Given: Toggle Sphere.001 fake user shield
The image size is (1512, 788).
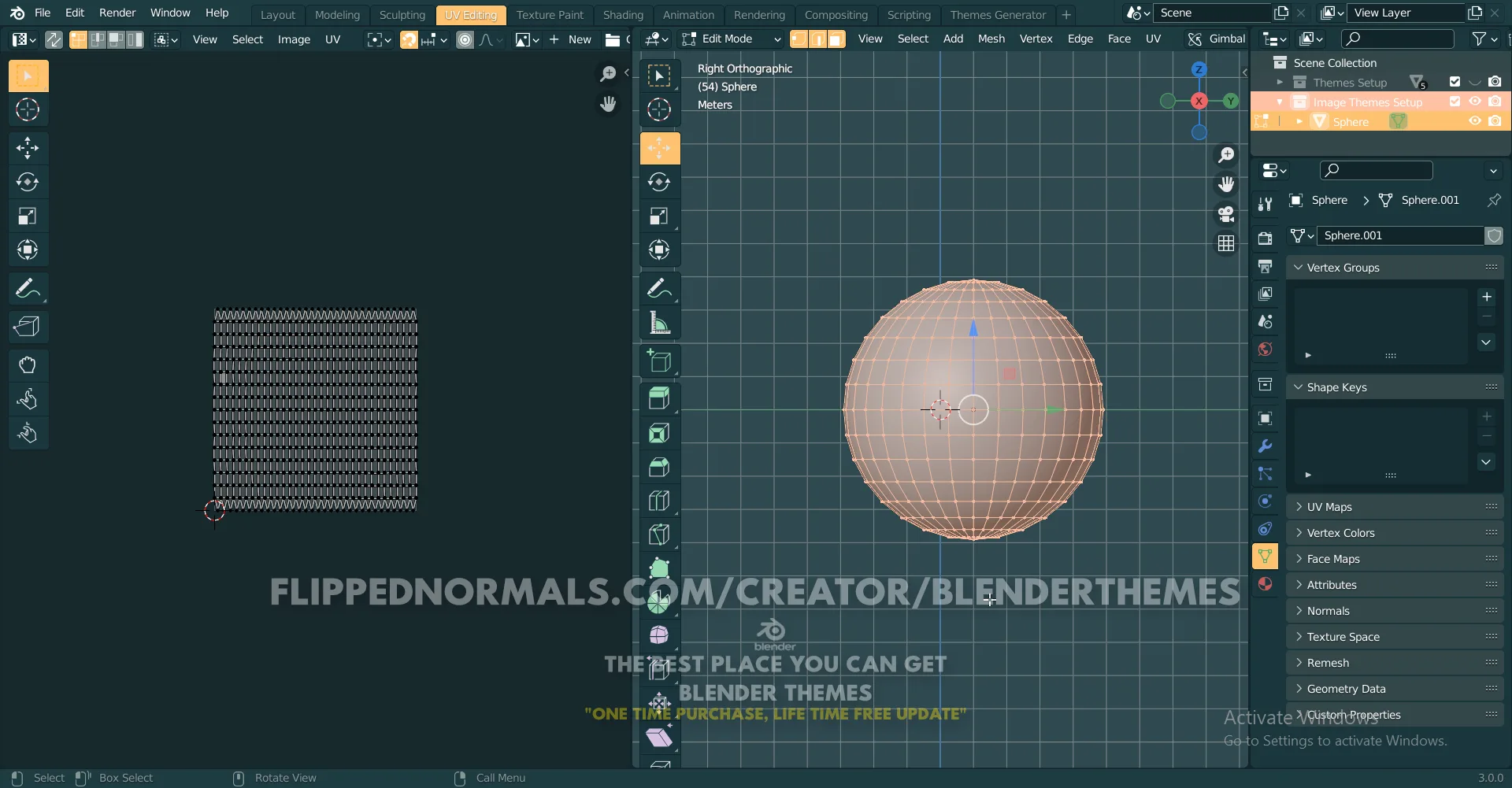Looking at the screenshot, I should tap(1494, 235).
